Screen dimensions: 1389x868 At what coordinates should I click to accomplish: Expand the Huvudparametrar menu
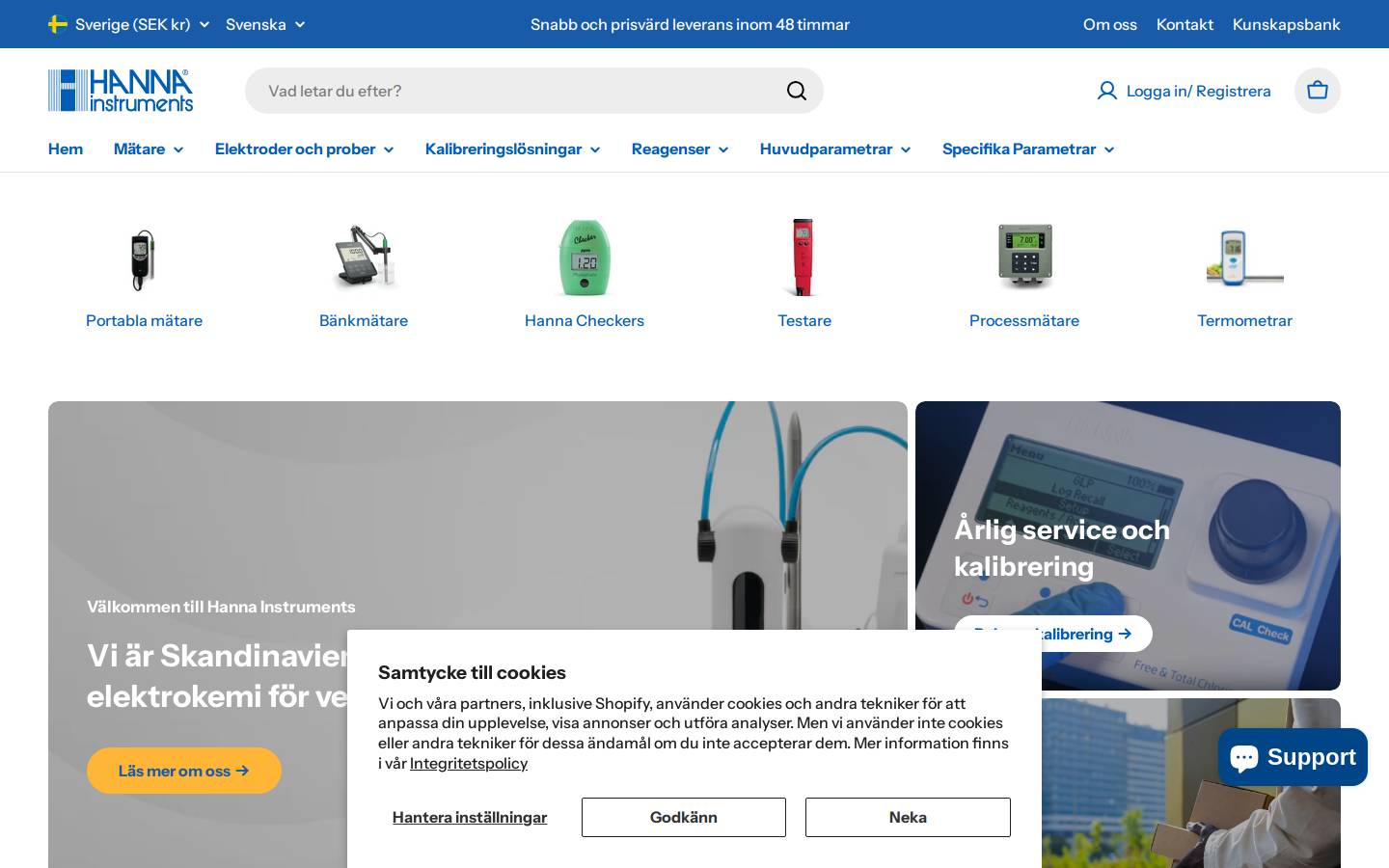click(835, 149)
